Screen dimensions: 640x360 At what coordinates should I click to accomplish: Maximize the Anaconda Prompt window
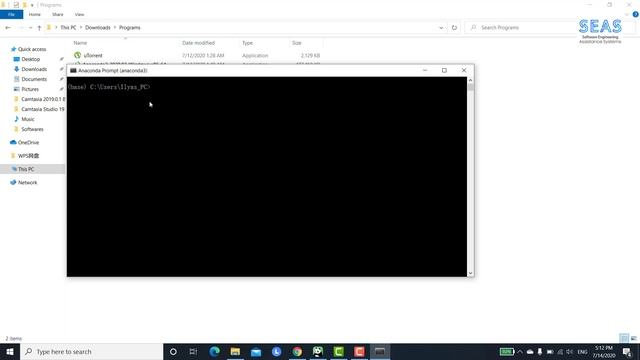pos(444,70)
